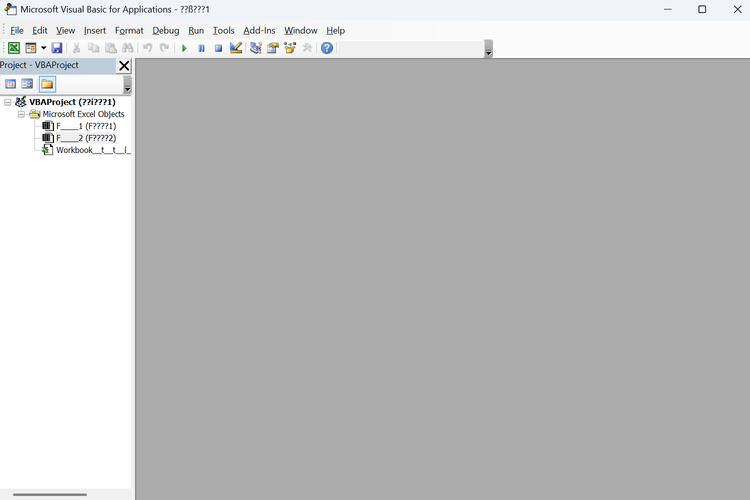
Task: Click the Reset stop icon
Action: click(x=219, y=48)
